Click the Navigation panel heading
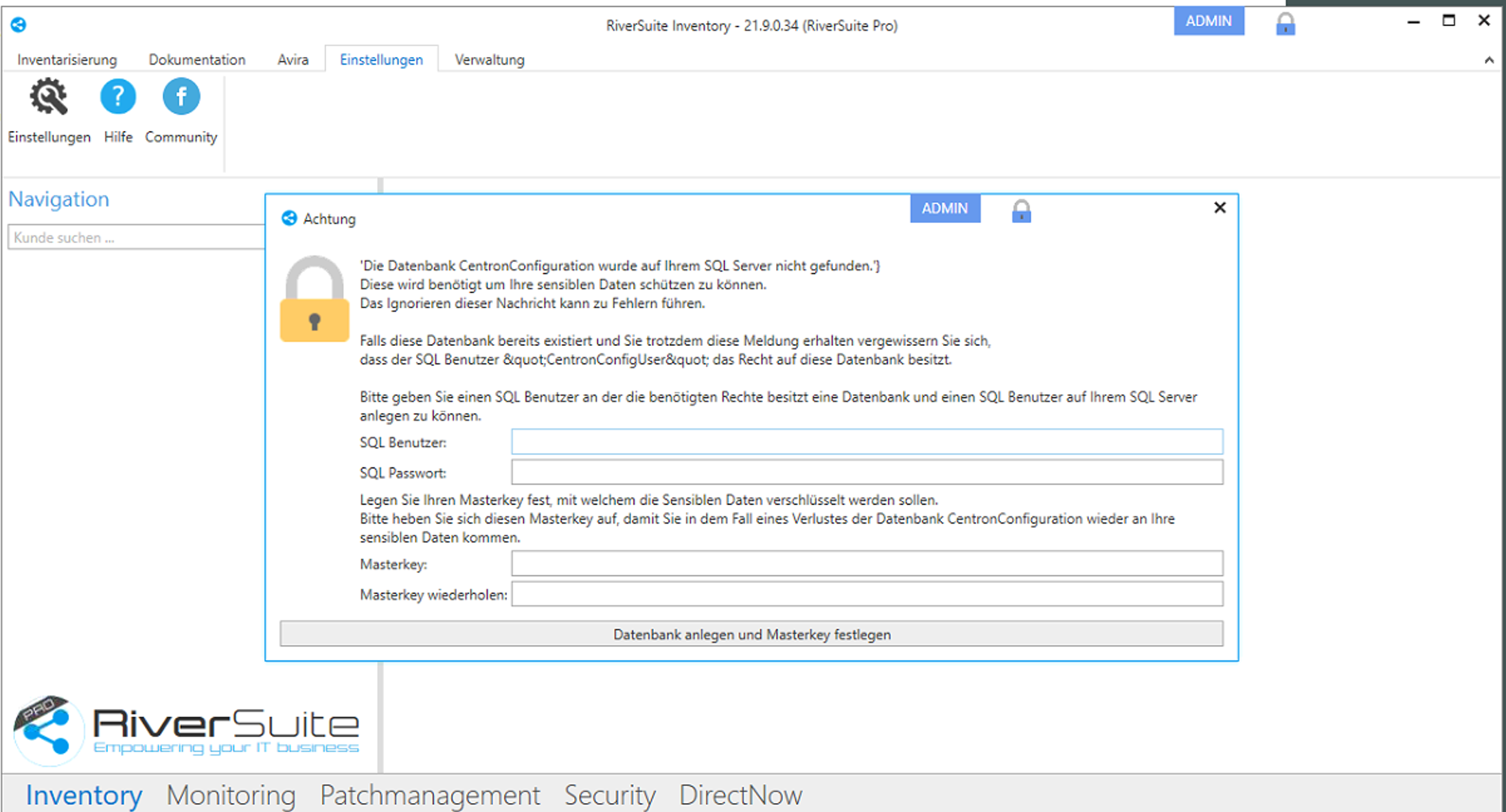This screenshot has height=812, width=1506. (59, 199)
